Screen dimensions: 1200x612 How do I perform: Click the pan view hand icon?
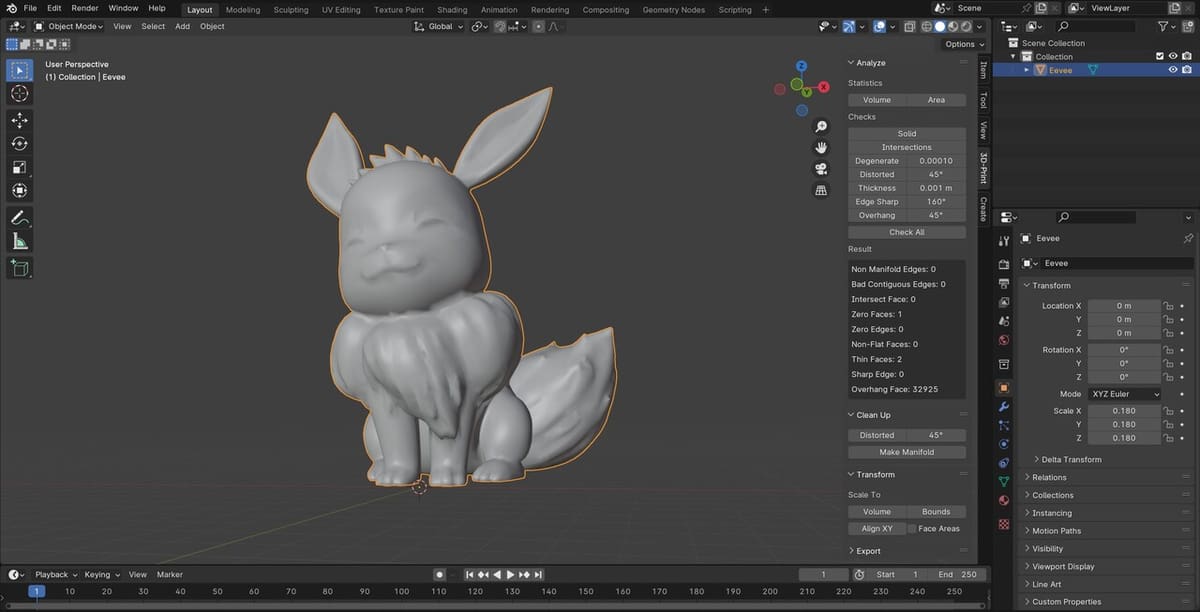821,147
